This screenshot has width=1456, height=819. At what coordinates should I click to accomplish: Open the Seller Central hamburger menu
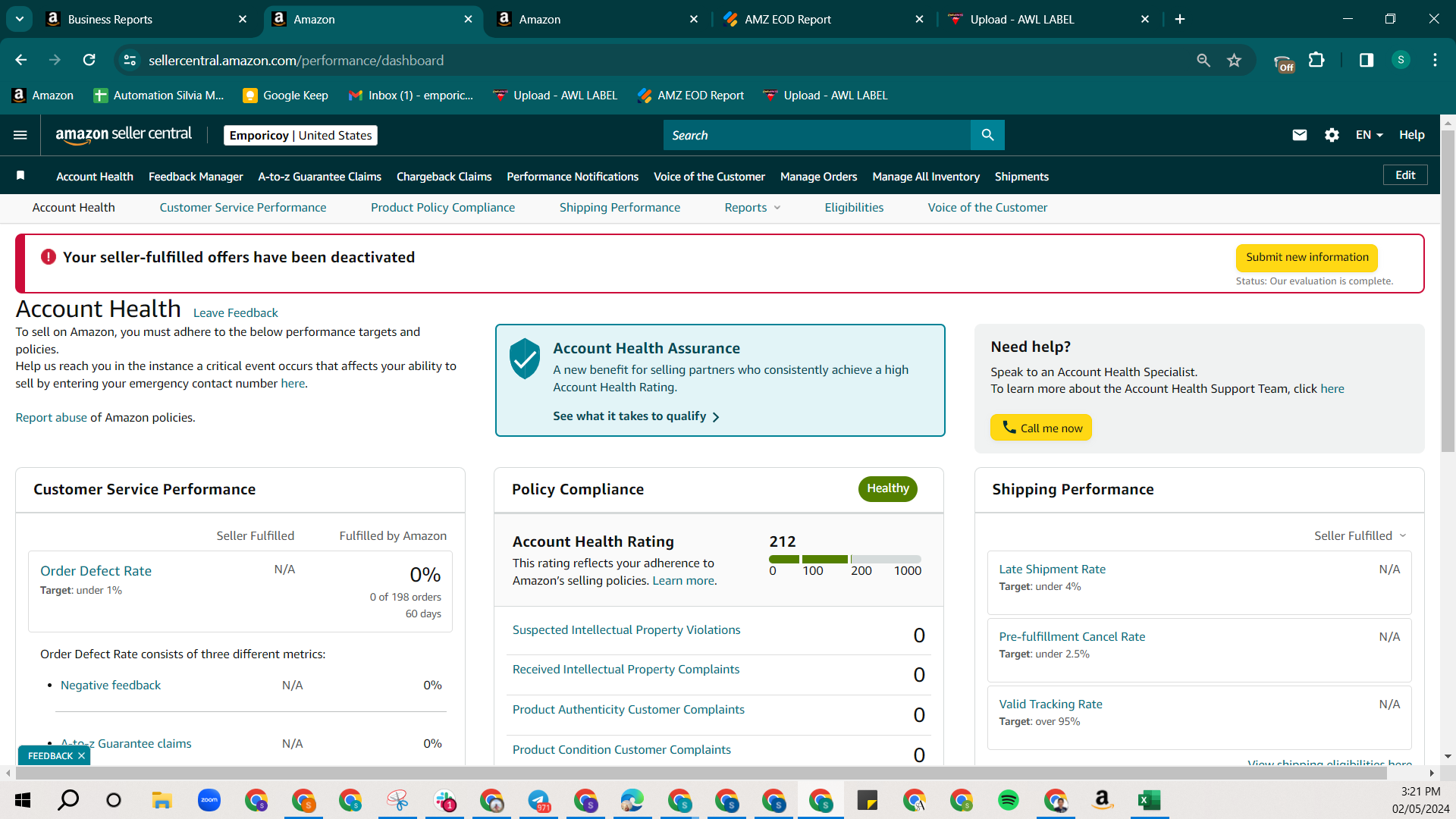(x=20, y=135)
